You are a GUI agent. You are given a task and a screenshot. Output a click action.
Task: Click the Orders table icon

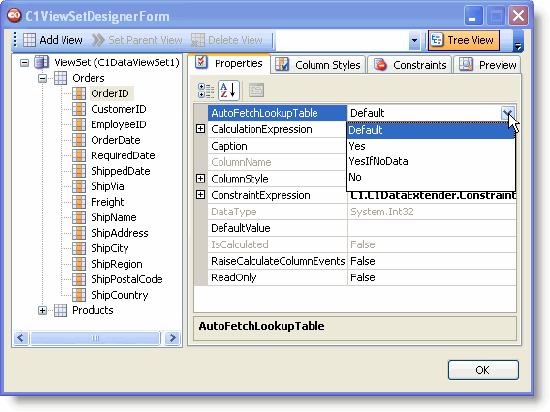point(60,78)
